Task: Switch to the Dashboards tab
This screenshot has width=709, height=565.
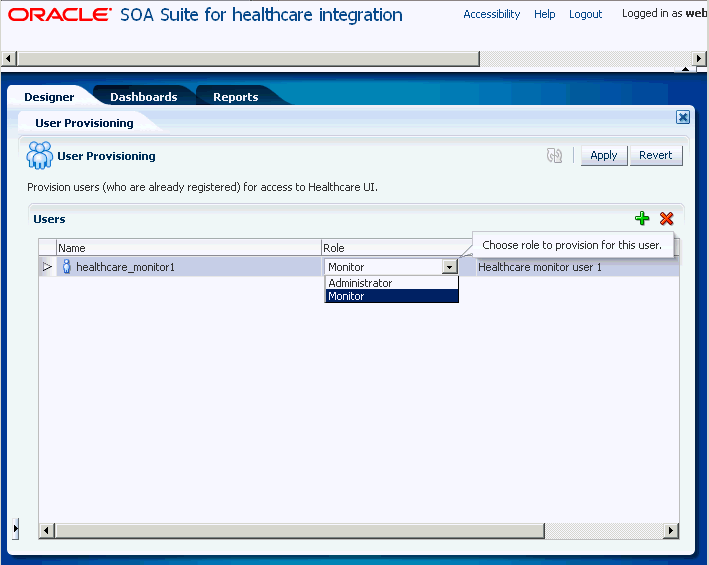Action: (144, 97)
